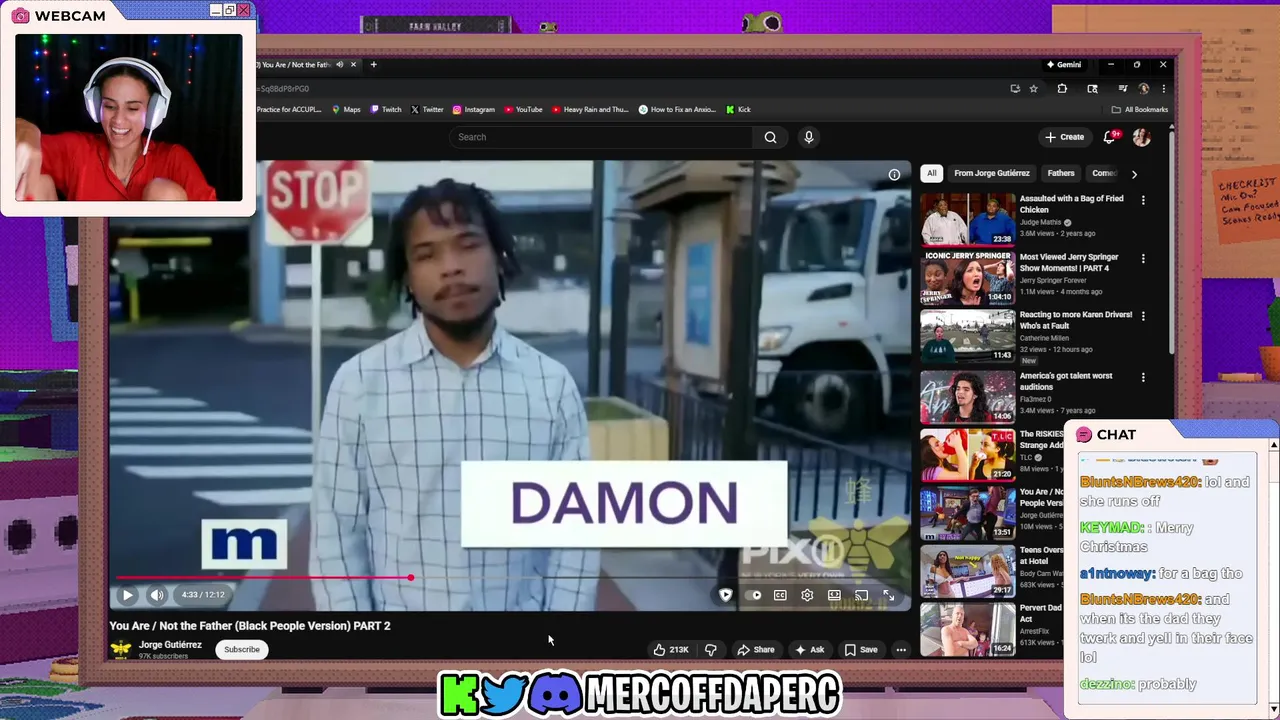Screen dimensions: 1280x720
Task: Open options for Jerry Springer video
Action: 1143,258
